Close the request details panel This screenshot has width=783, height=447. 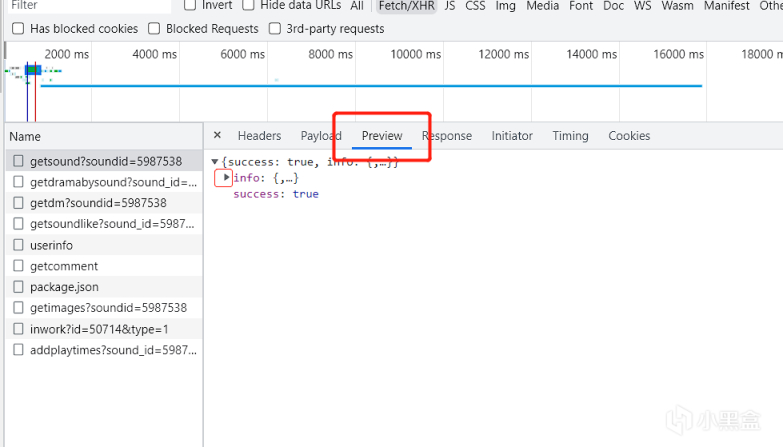pyautogui.click(x=217, y=135)
